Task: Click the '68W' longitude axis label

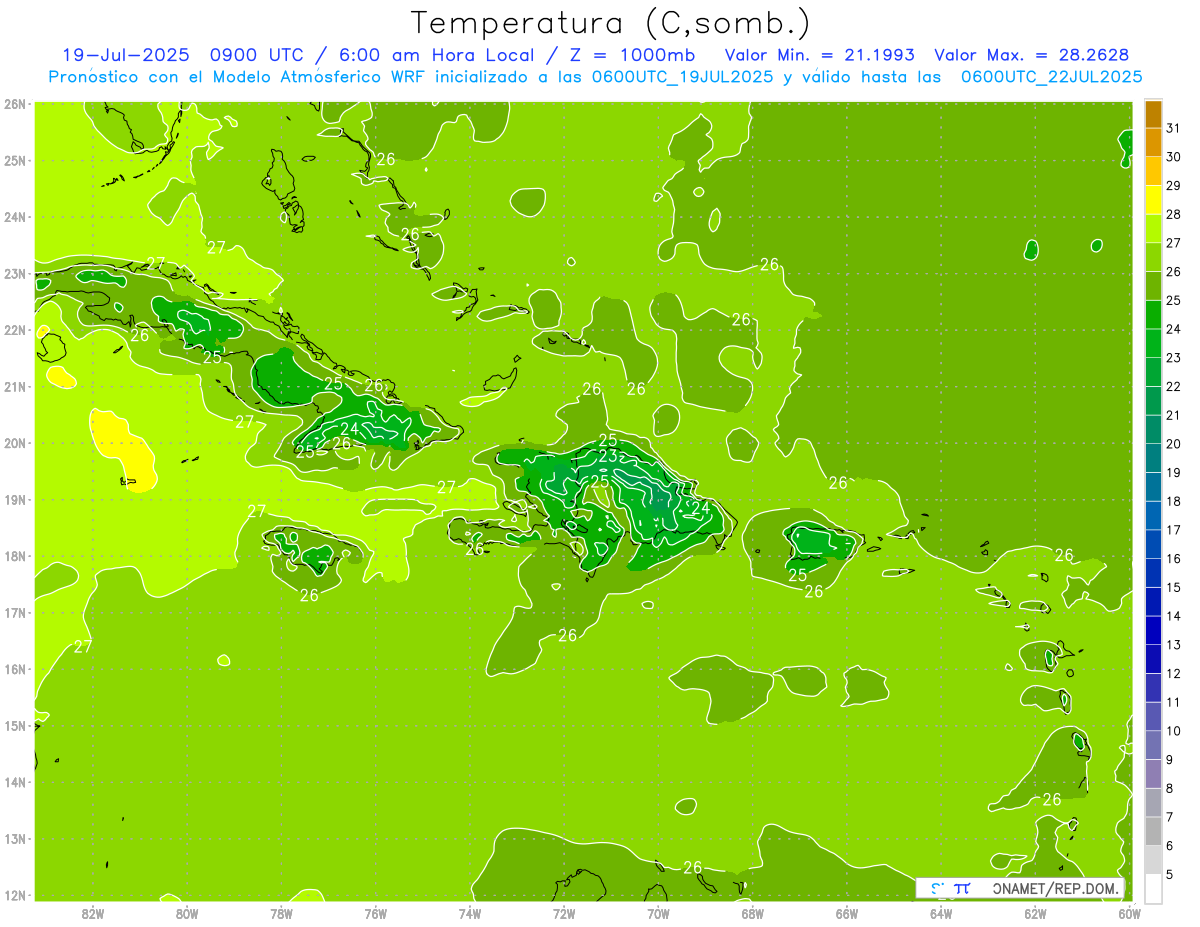Action: pyautogui.click(x=752, y=913)
